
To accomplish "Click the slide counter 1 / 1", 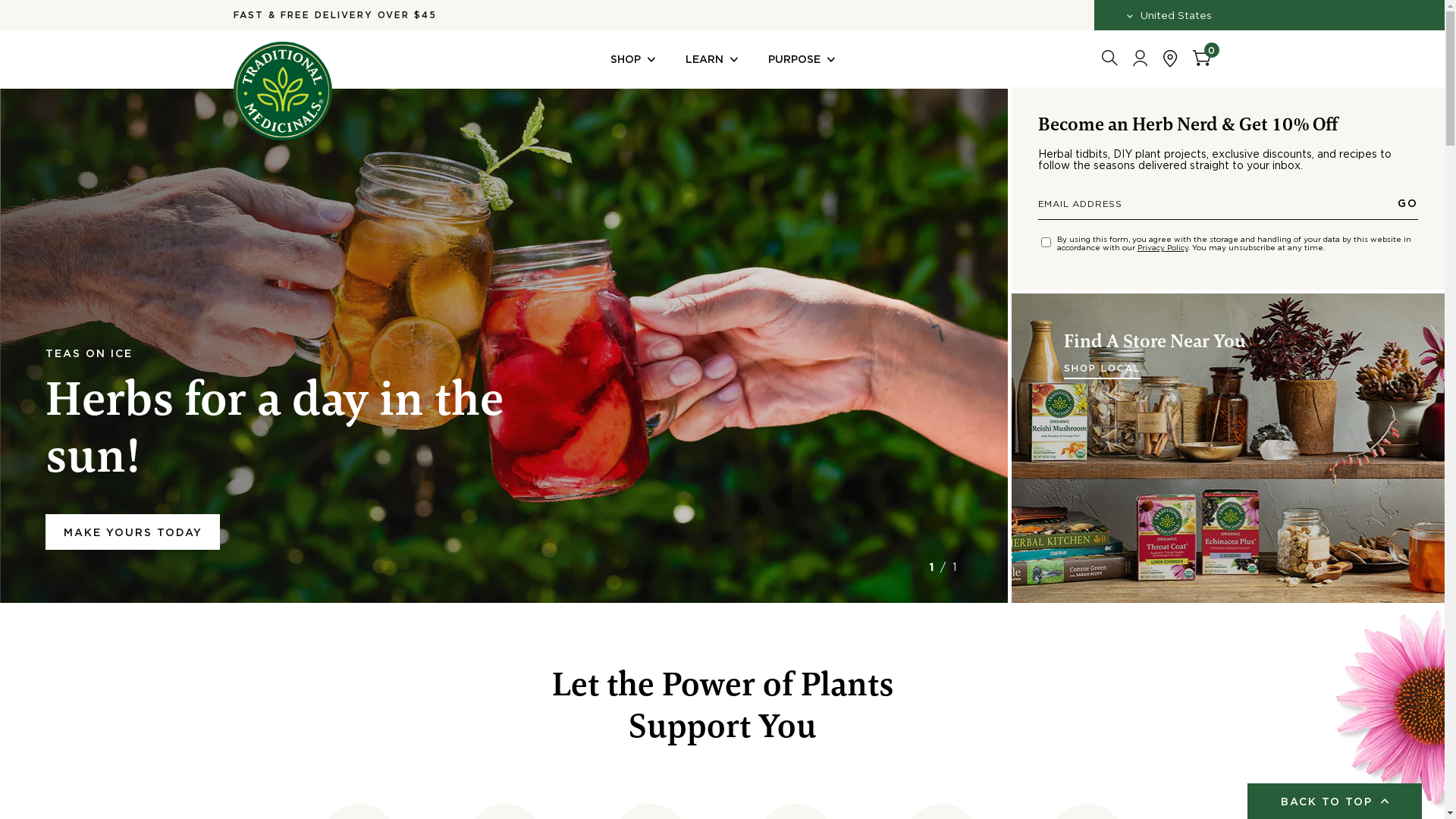I will pos(943,567).
